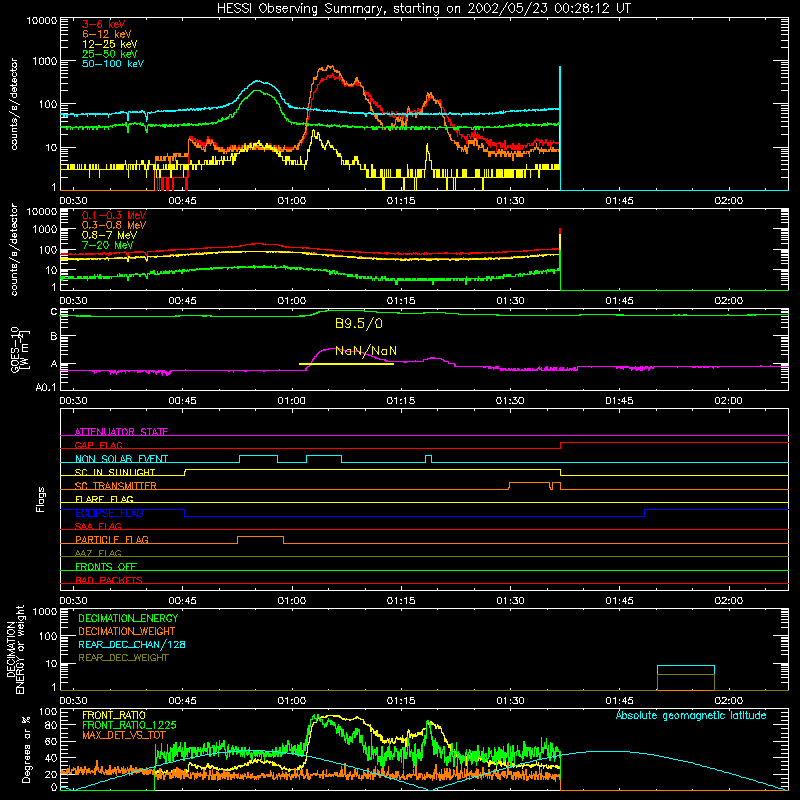Click the cyan data-gap spike in top panel

point(560,128)
